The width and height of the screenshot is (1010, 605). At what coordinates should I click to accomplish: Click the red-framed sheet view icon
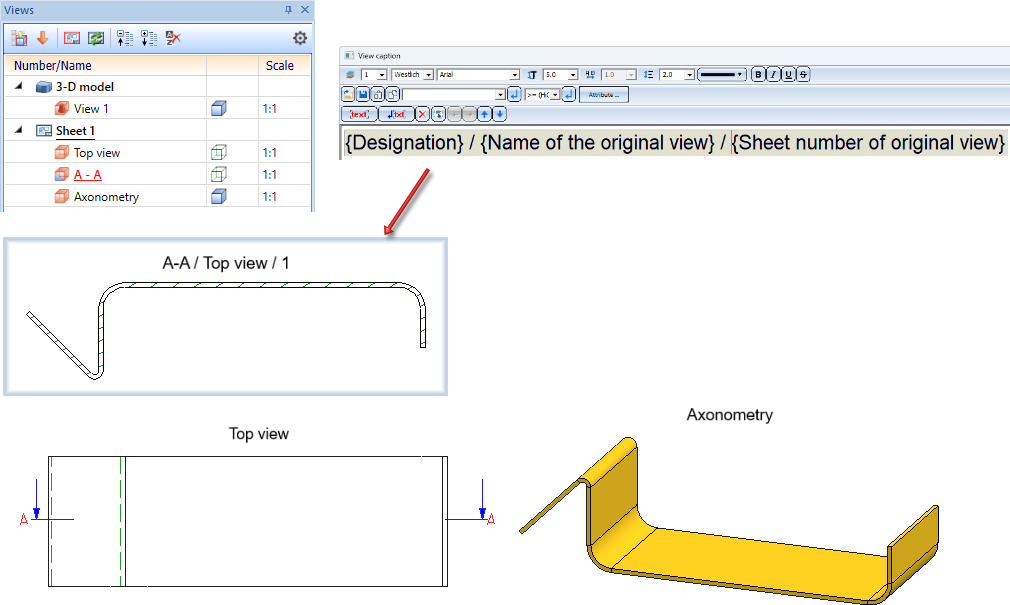[x=72, y=39]
